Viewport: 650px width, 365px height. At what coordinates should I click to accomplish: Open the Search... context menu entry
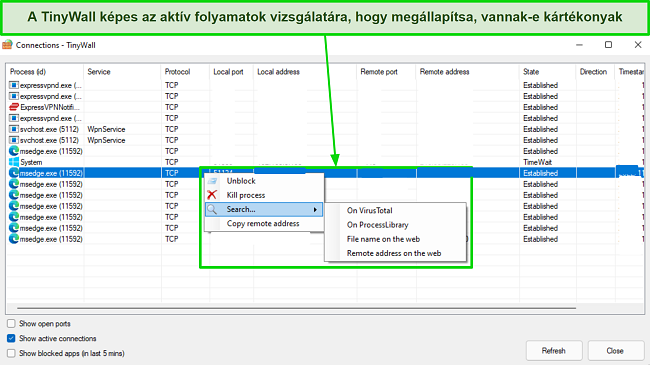[x=264, y=209]
